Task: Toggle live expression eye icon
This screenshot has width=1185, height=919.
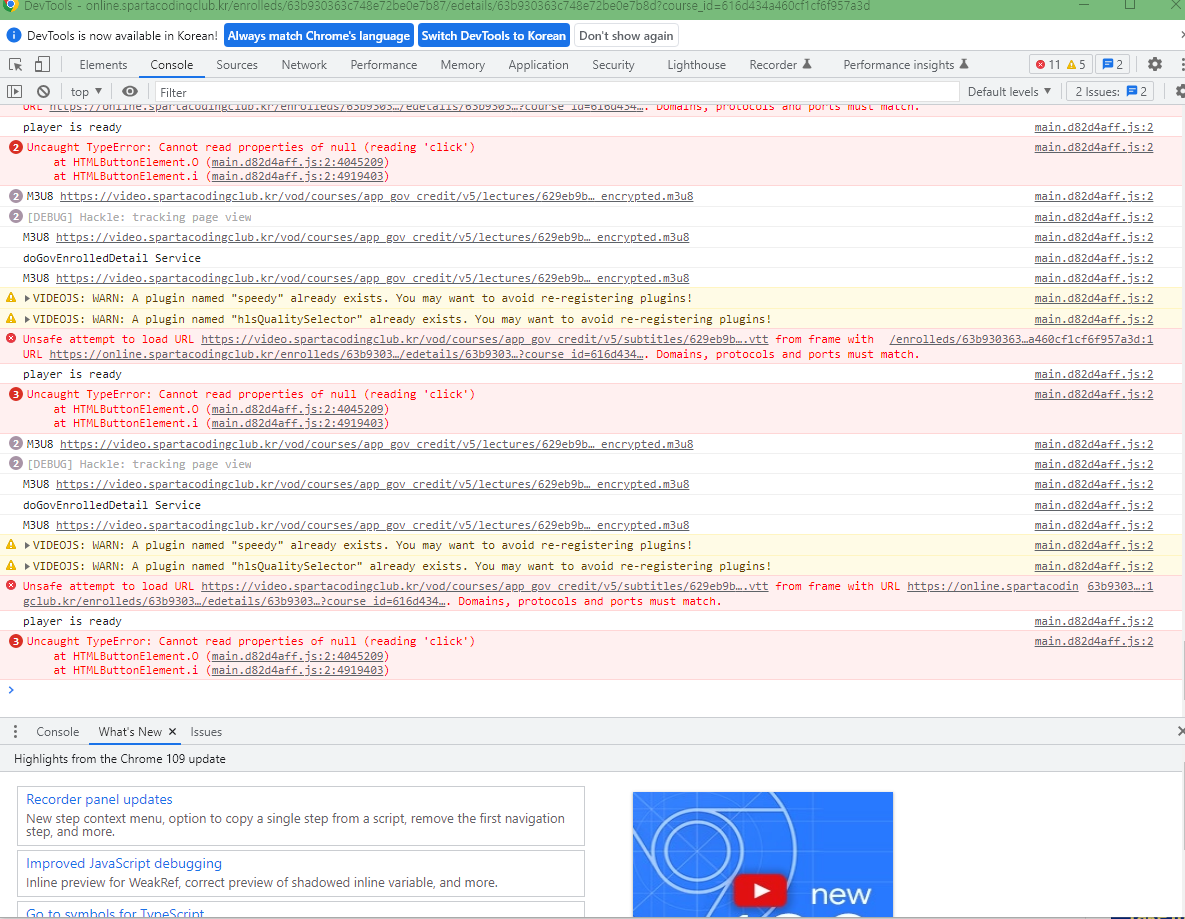Action: [x=130, y=91]
